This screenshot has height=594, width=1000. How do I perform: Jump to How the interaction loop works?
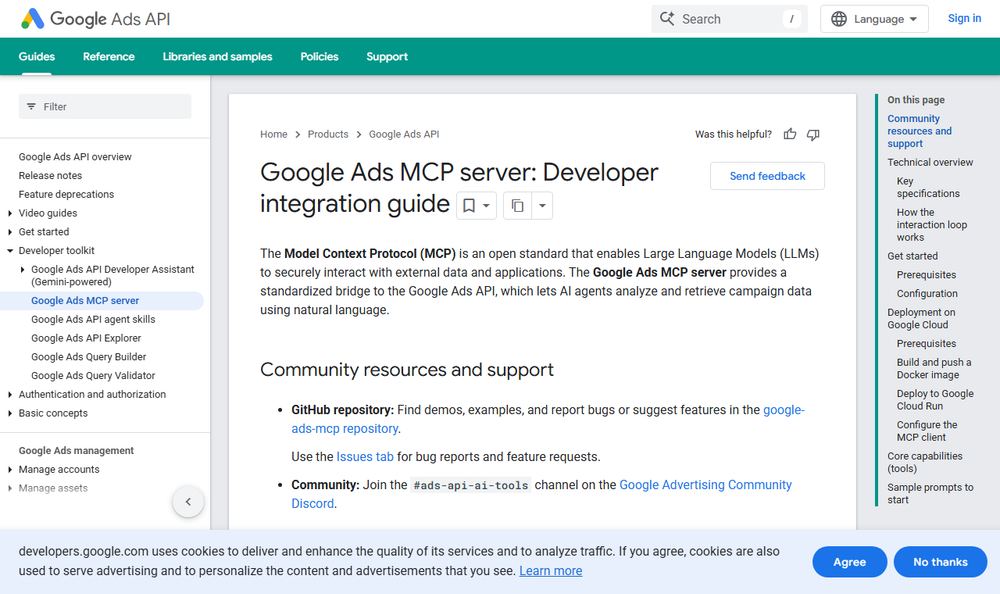point(932,225)
